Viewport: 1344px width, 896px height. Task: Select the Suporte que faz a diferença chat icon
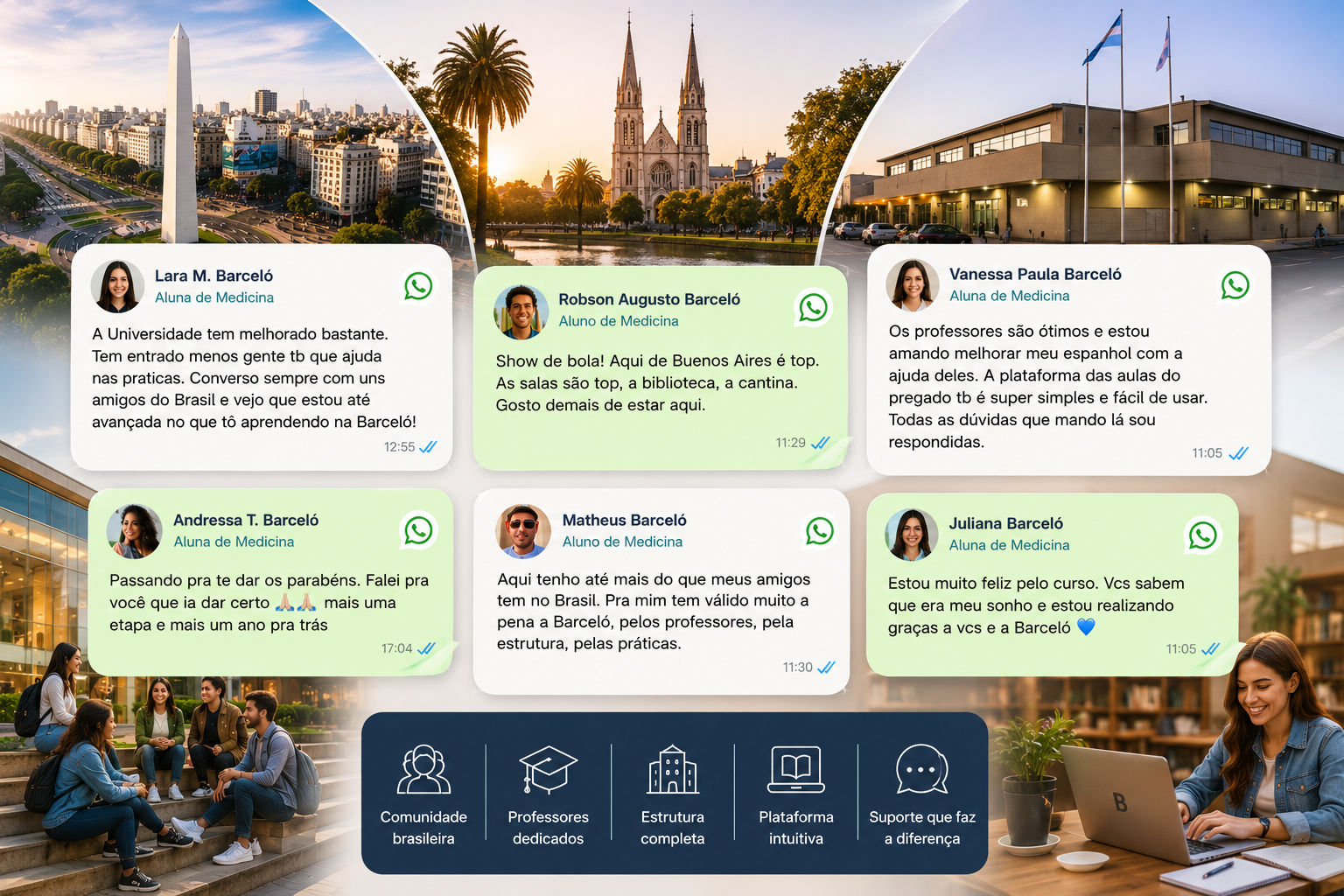(922, 769)
